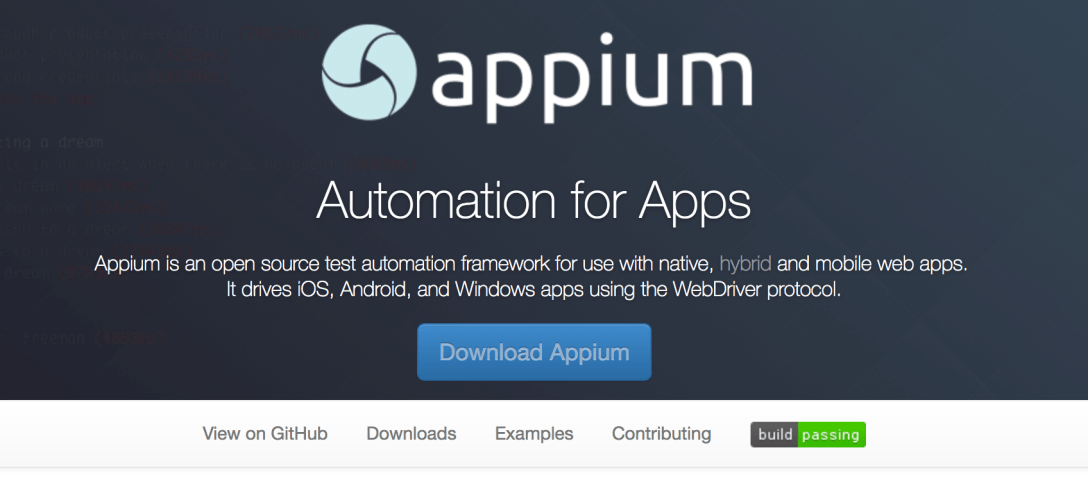Image resolution: width=1088 pixels, height=491 pixels.
Task: Go to the Downloads nav item
Action: click(x=411, y=434)
